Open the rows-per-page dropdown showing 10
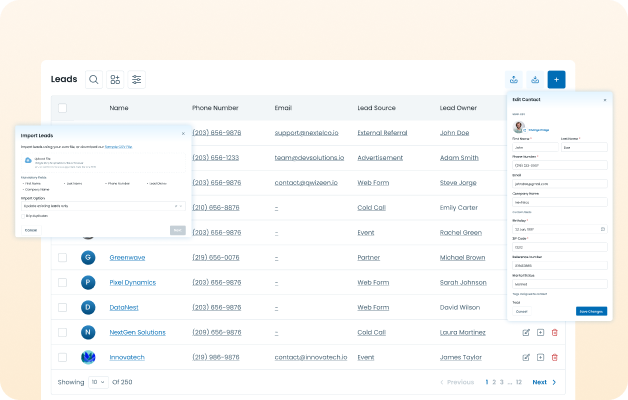The width and height of the screenshot is (628, 400). tap(99, 382)
